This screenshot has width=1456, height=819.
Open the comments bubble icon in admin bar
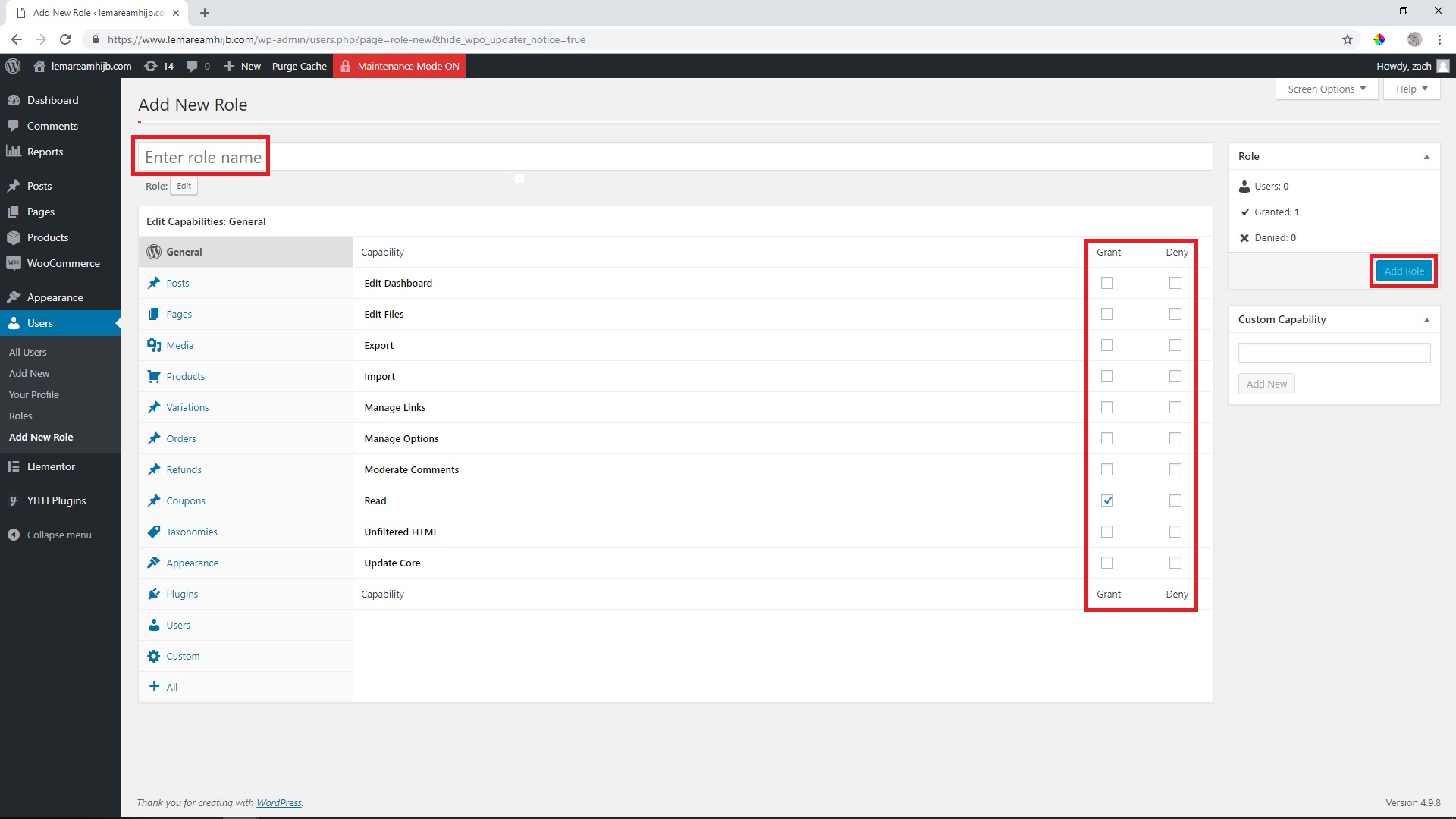193,66
